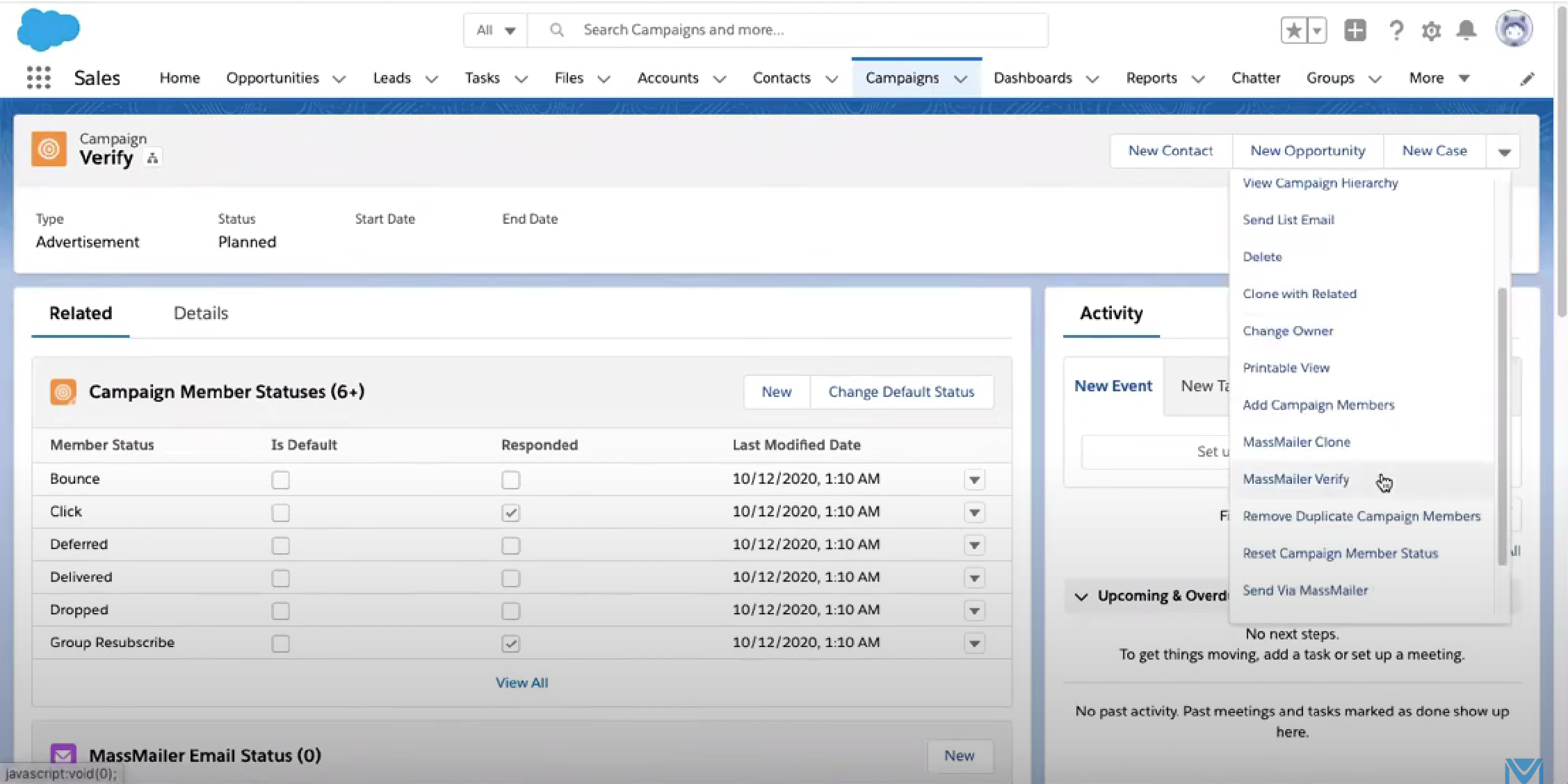Open Global Actions plus icon

pyautogui.click(x=1355, y=30)
